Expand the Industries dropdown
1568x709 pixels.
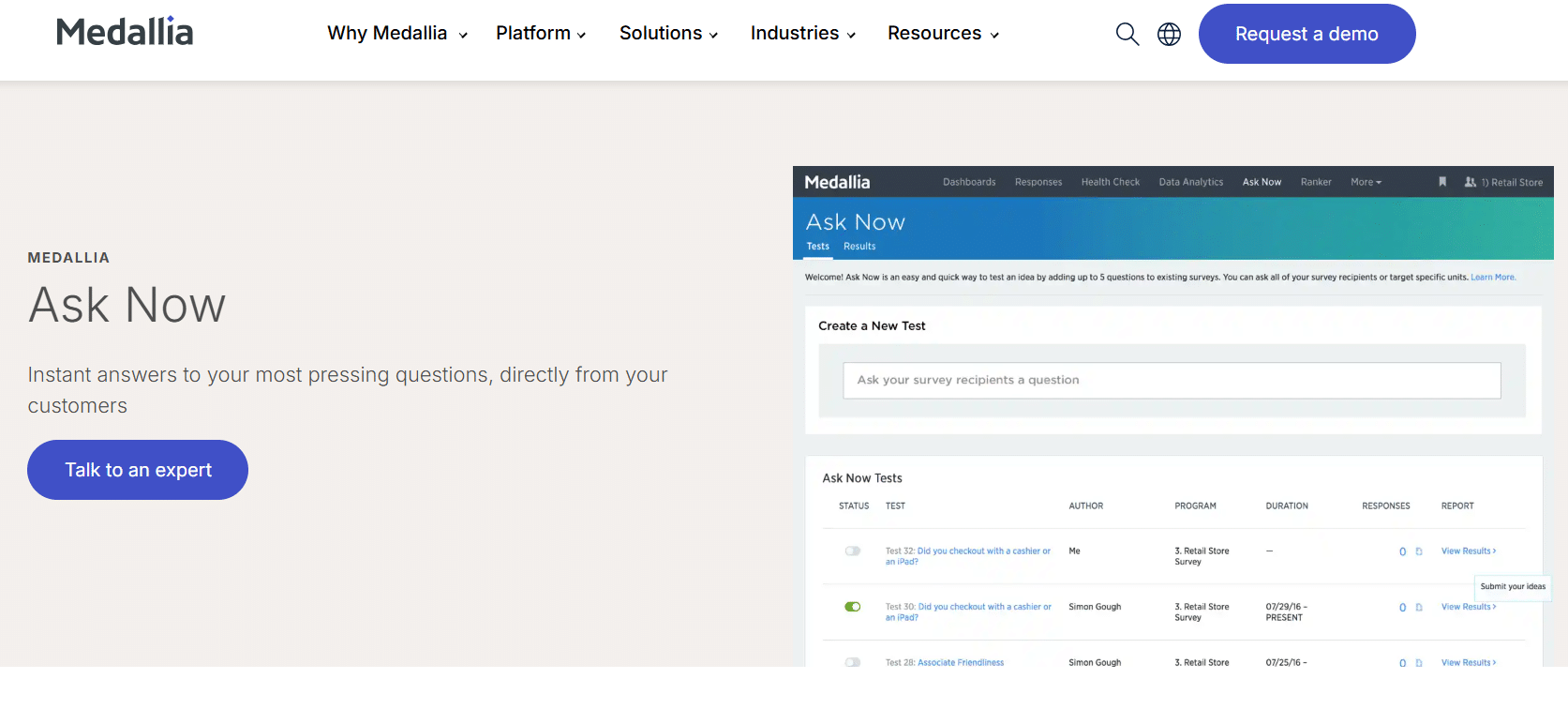(x=803, y=34)
